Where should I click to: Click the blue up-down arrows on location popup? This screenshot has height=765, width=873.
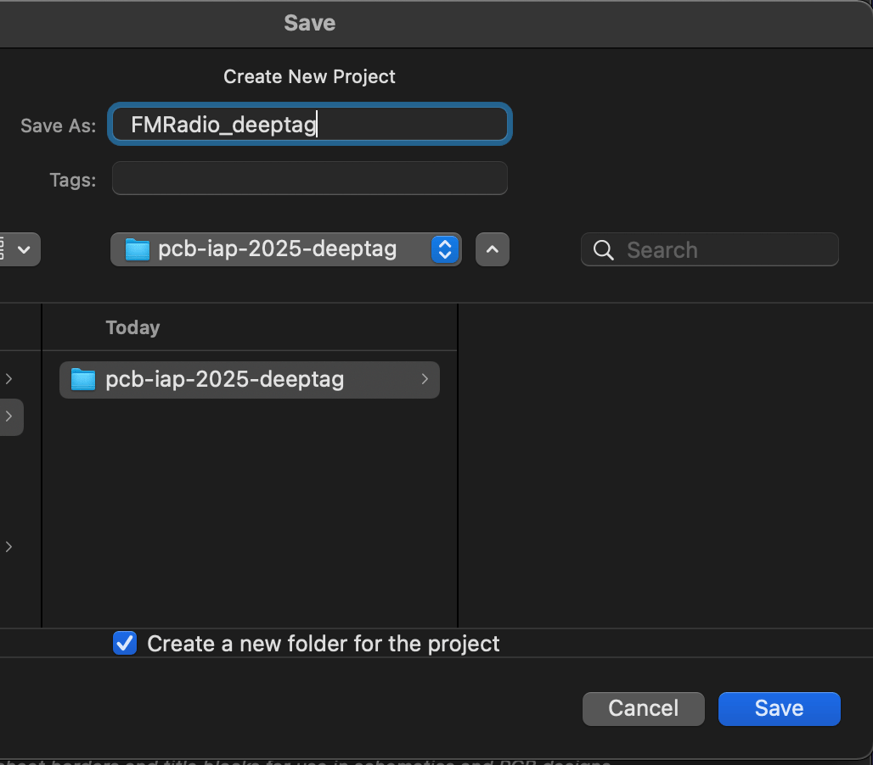click(444, 249)
